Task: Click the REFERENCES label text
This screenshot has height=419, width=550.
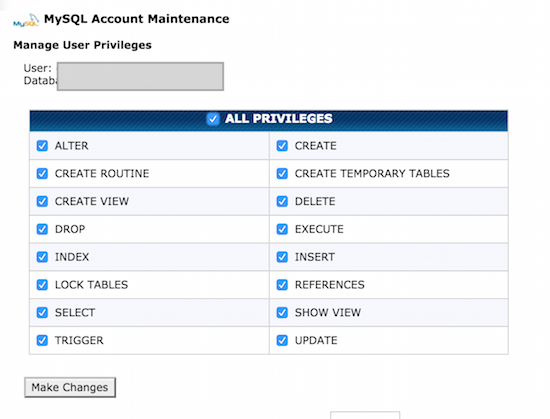Action: 330,284
